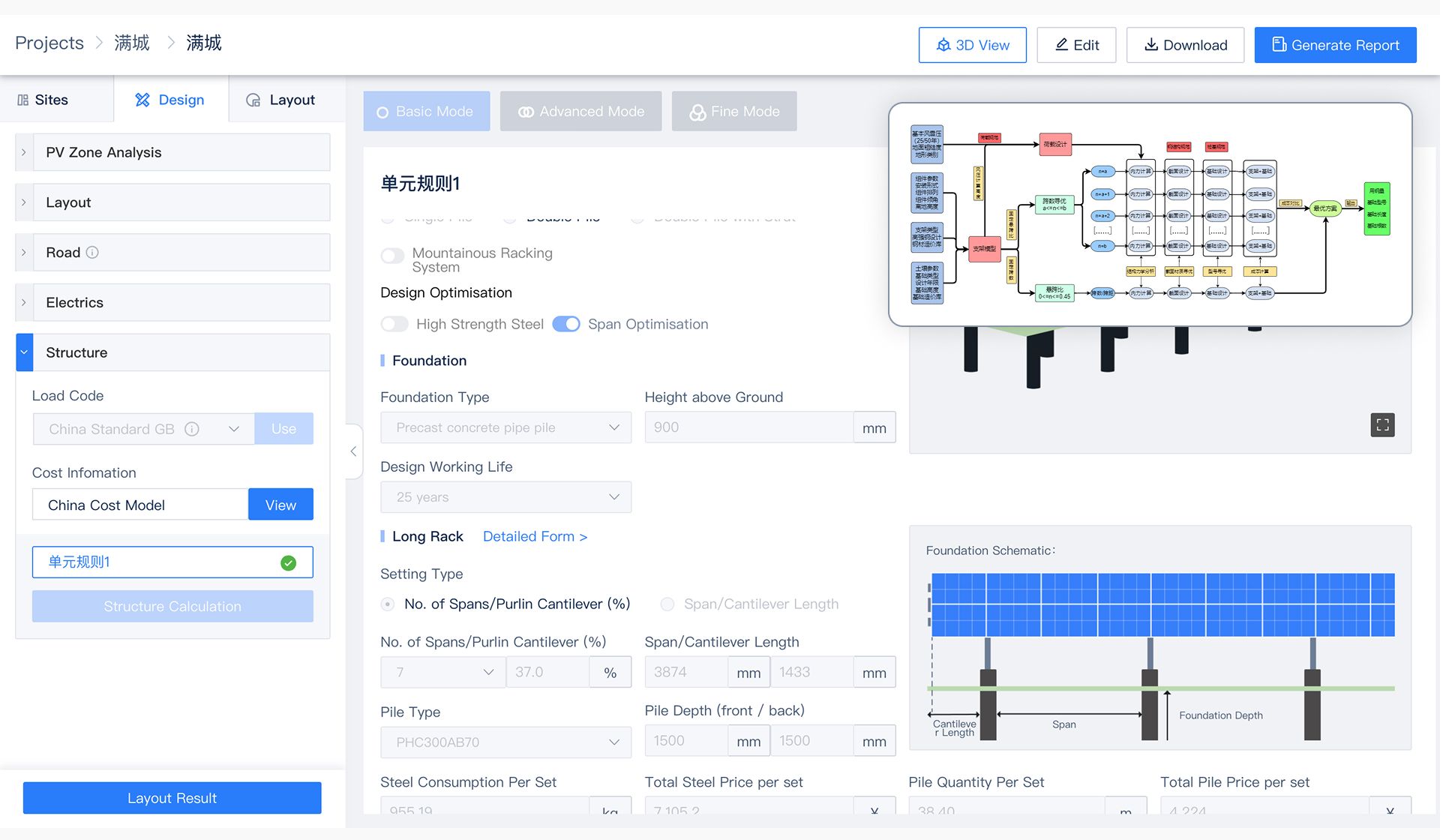Image resolution: width=1443 pixels, height=840 pixels.
Task: Turn off the Span Optimisation toggle
Action: coord(566,324)
